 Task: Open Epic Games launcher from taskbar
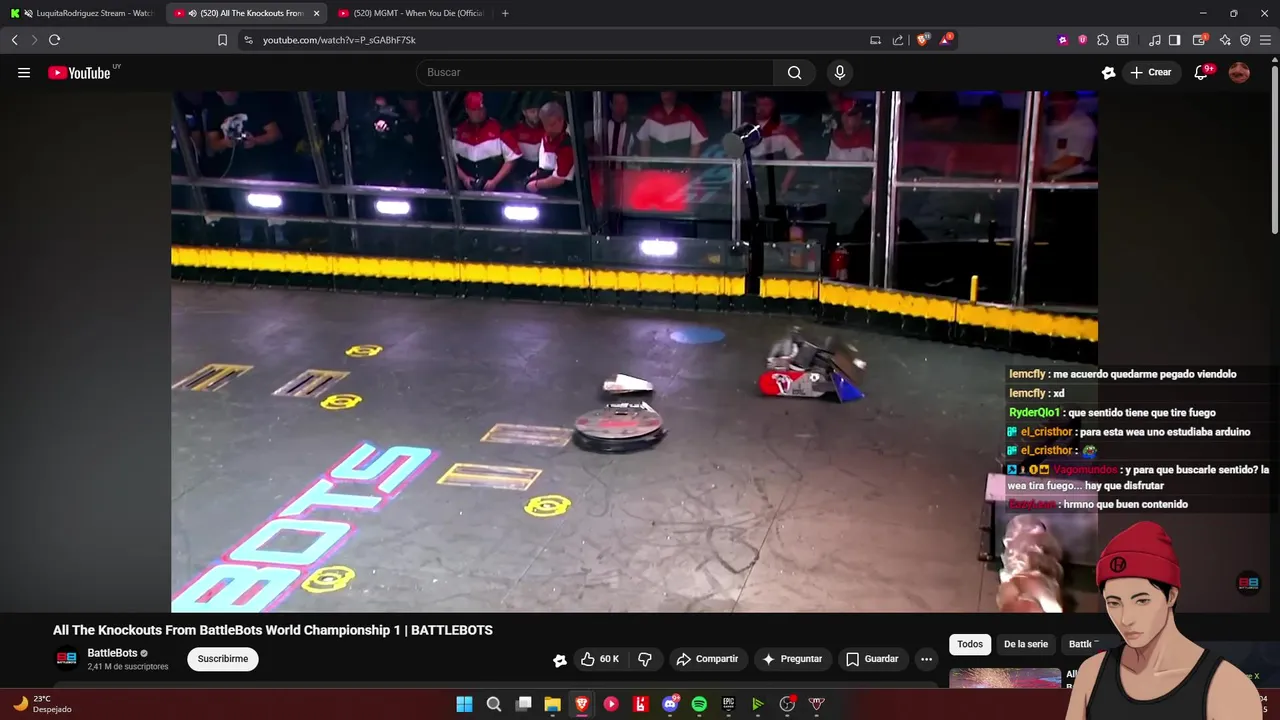728,704
